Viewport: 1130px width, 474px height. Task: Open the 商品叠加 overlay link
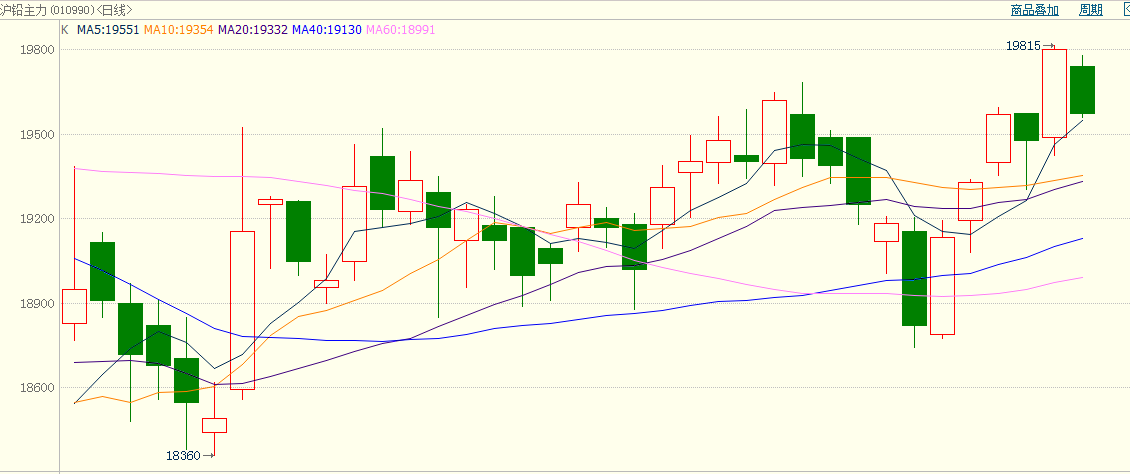(1034, 10)
